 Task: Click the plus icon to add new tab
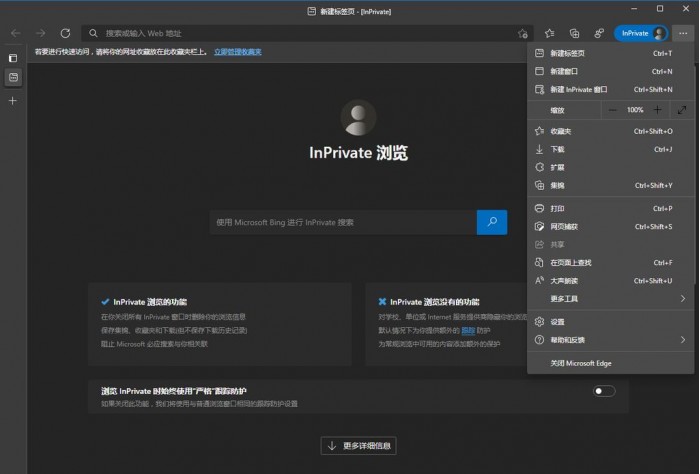pos(13,101)
